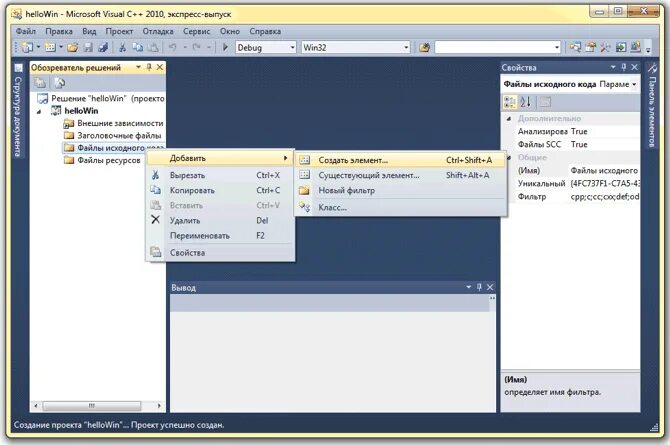Open the Окно menu
The width and height of the screenshot is (670, 445).
click(230, 31)
